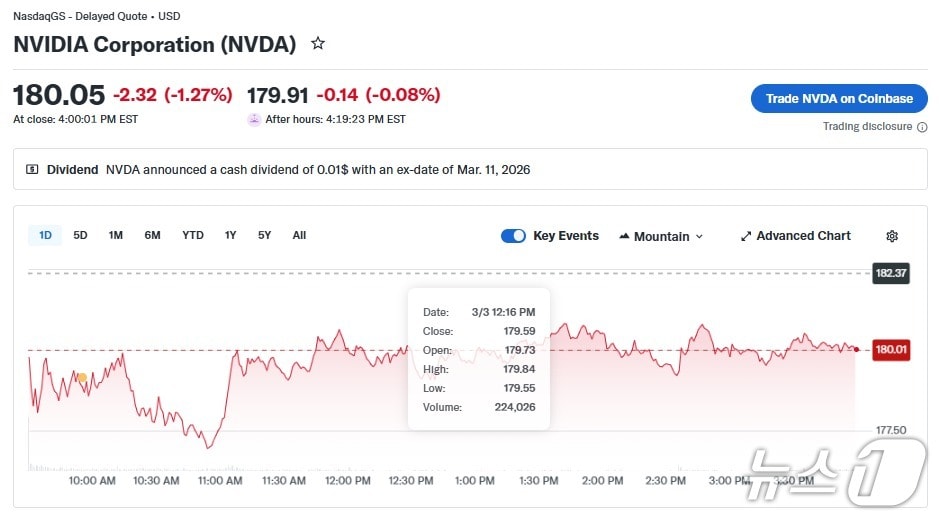Image resolution: width=940 pixels, height=520 pixels.
Task: Toggle the Key Events switch
Action: point(513,236)
